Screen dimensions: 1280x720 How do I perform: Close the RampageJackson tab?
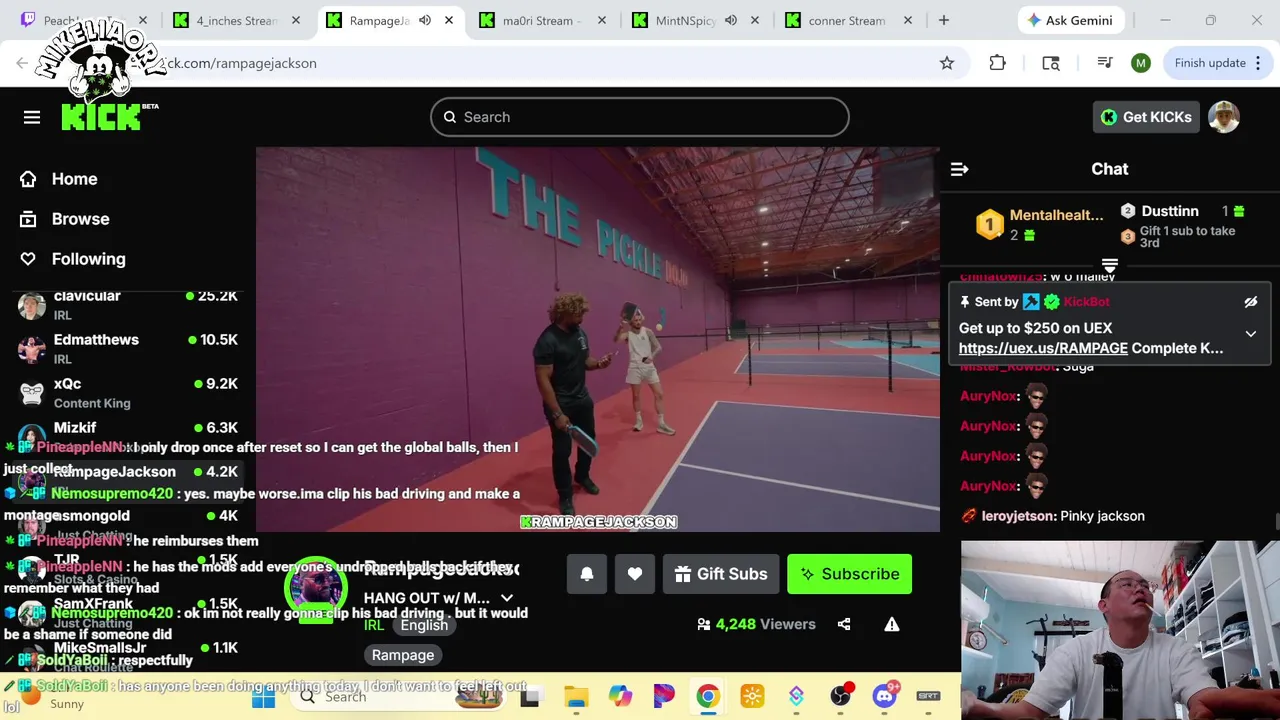pos(449,20)
